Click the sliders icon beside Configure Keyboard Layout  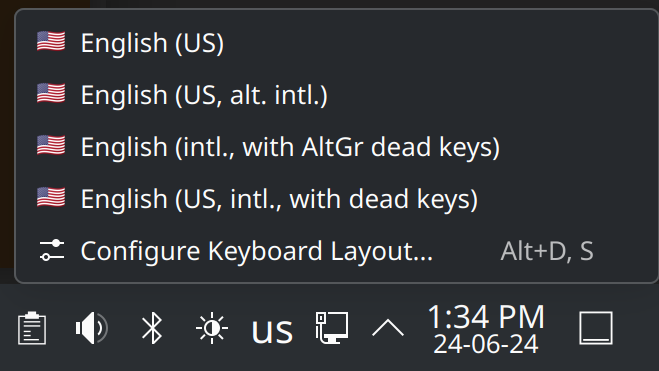52,250
